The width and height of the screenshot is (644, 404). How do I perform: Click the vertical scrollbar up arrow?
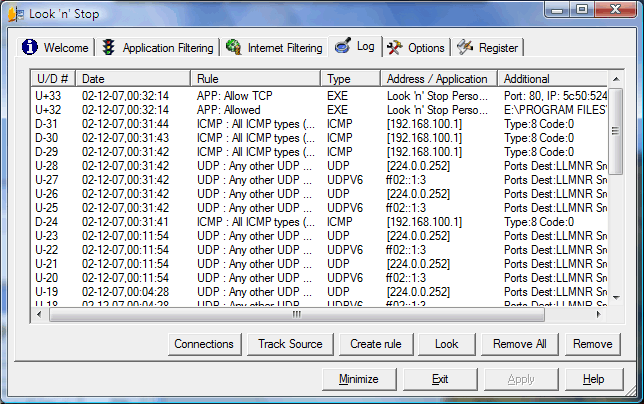[x=616, y=79]
